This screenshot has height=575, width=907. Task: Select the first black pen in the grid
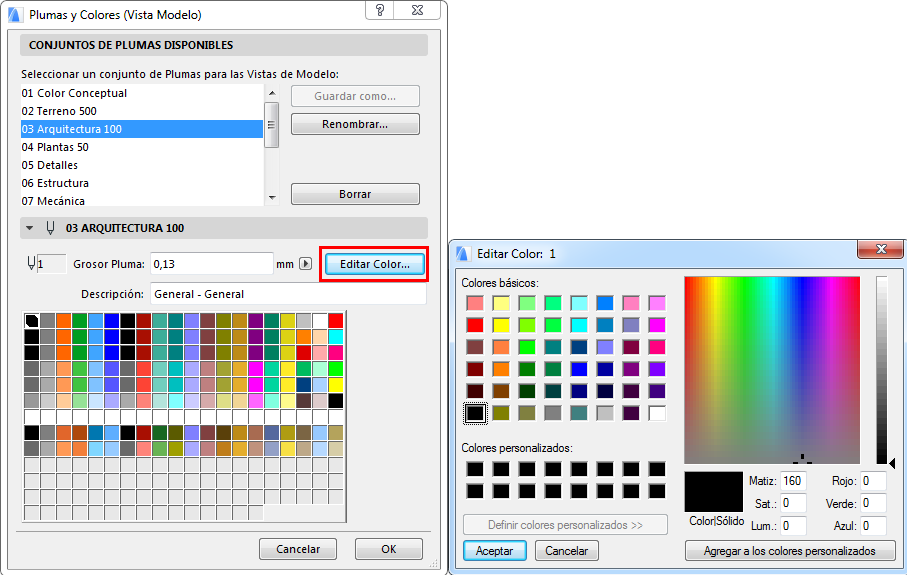click(x=32, y=320)
